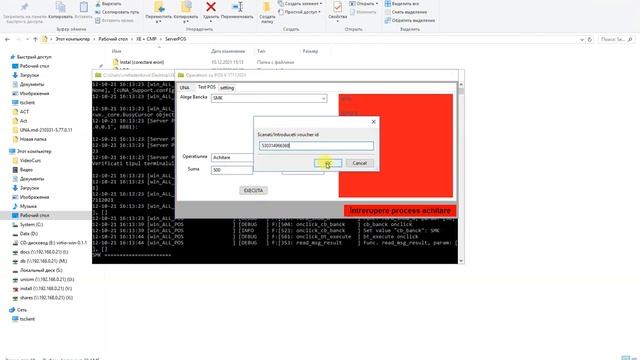Select Локальный диск (S:) in the navigation pane

(x=41, y=270)
